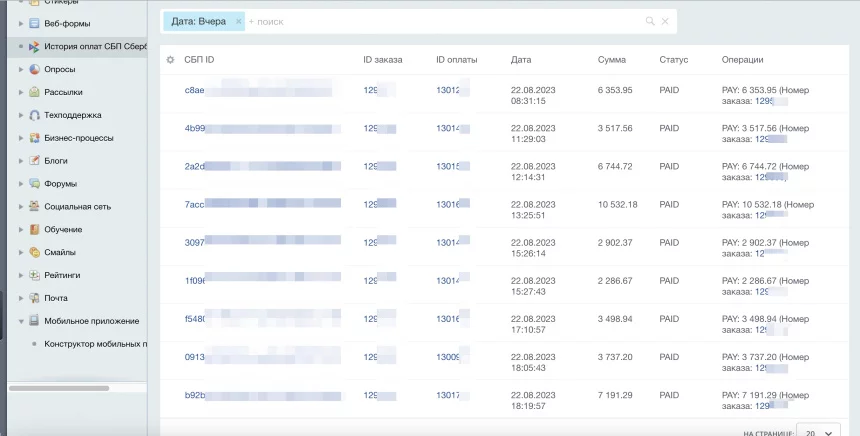860x436 pixels.
Task: Open История оплат СБП Сбербанк menu item
Action: coord(94,47)
